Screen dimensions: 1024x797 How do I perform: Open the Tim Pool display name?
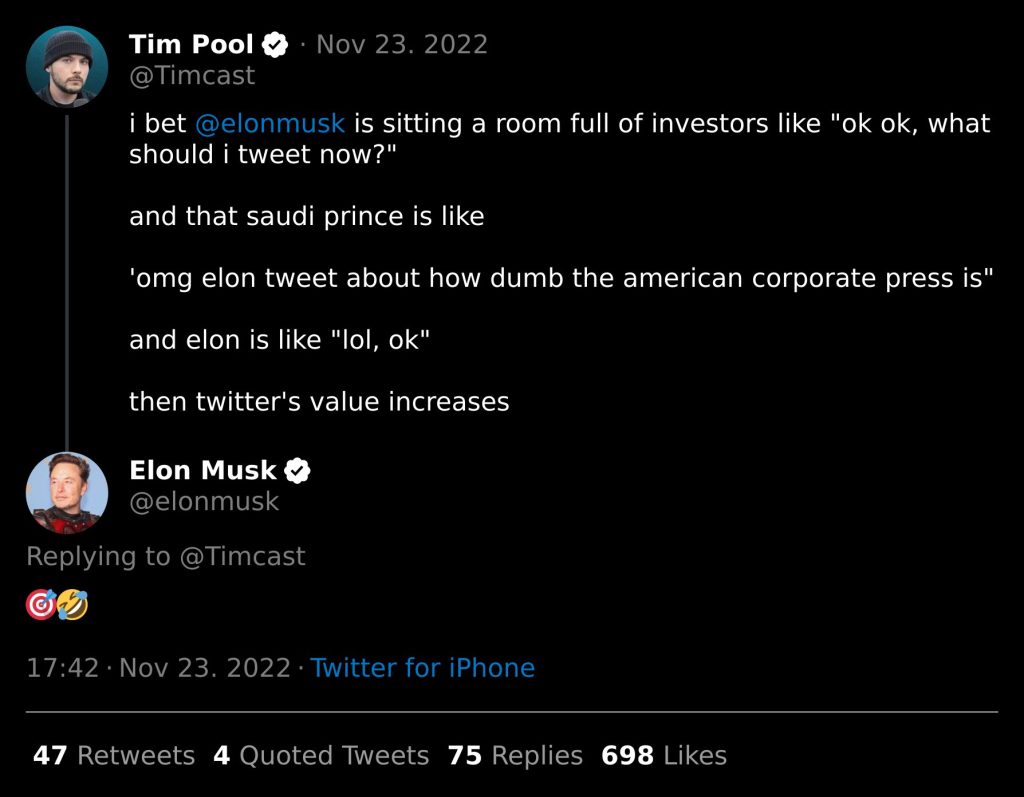[191, 45]
